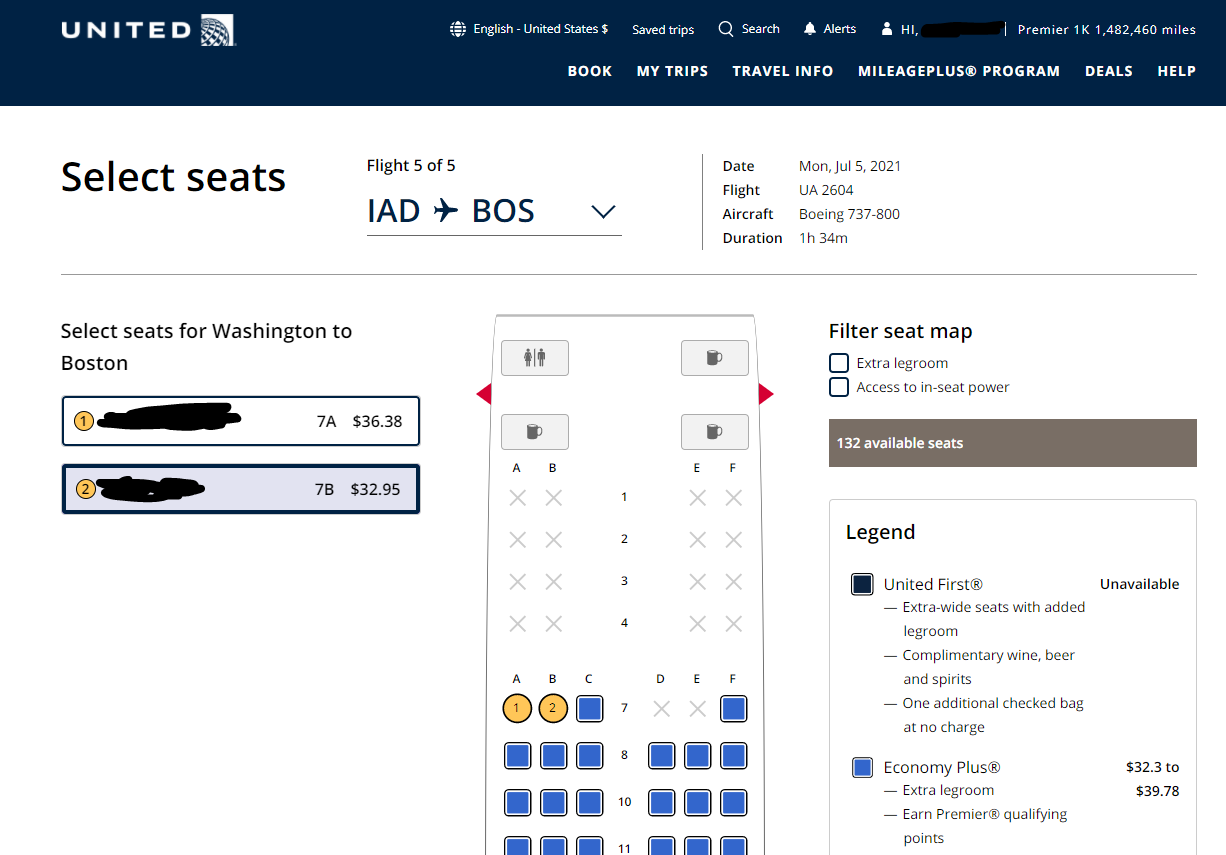Viewport: 1226px width, 855px height.
Task: Enable Access to in-seat power filter
Action: pyautogui.click(x=839, y=387)
